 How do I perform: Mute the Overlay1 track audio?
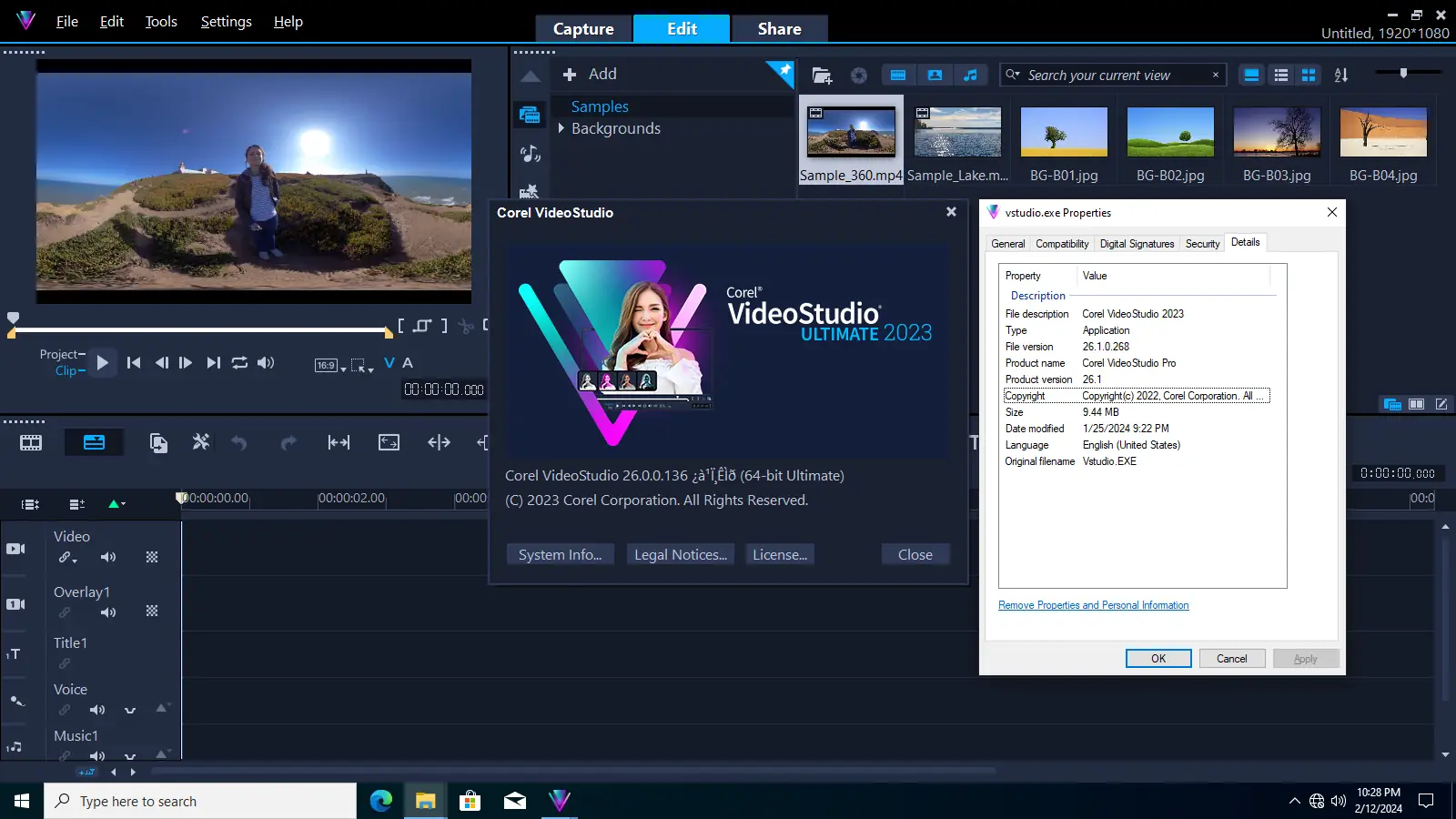click(x=108, y=612)
